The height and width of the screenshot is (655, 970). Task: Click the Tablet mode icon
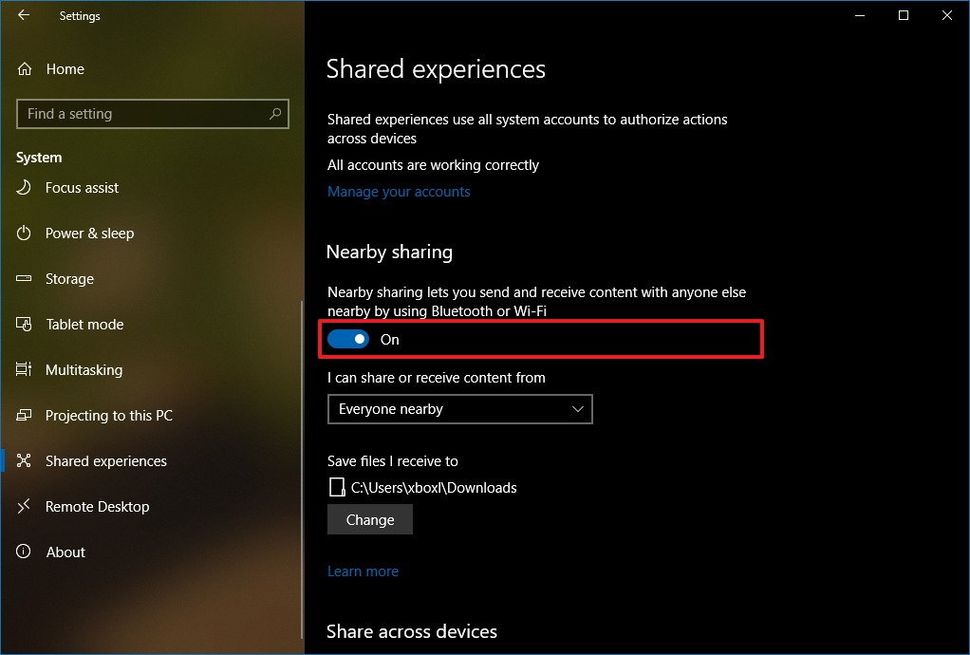click(x=24, y=324)
